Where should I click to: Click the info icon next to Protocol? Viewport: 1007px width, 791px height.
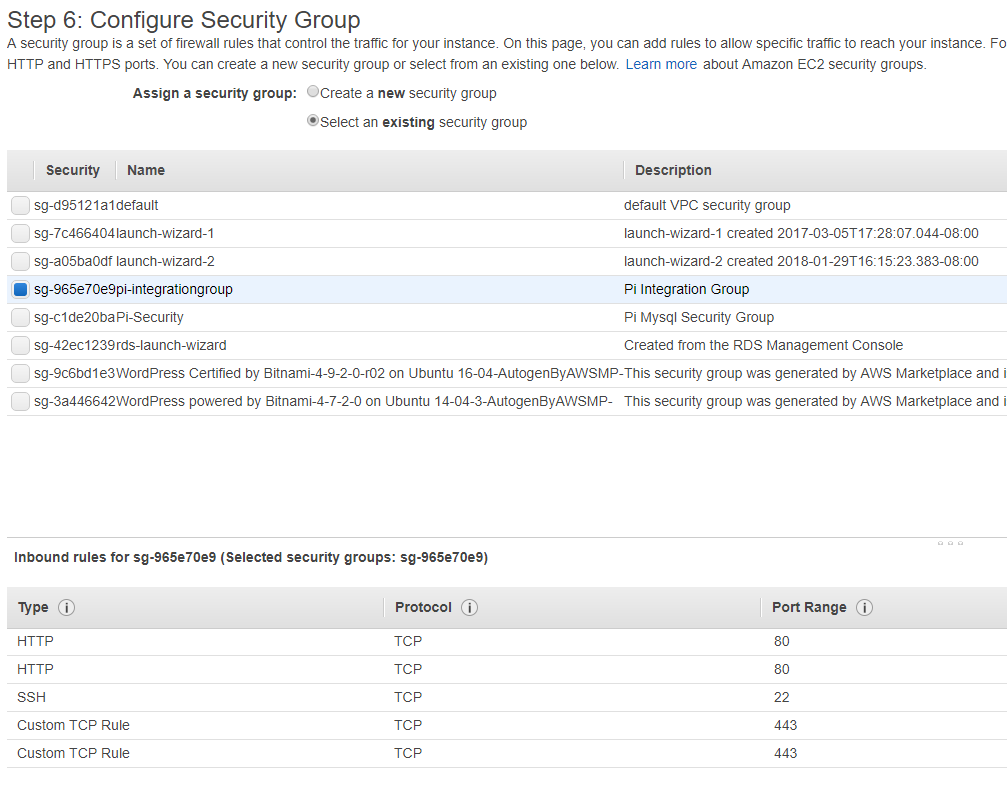pyautogui.click(x=469, y=608)
